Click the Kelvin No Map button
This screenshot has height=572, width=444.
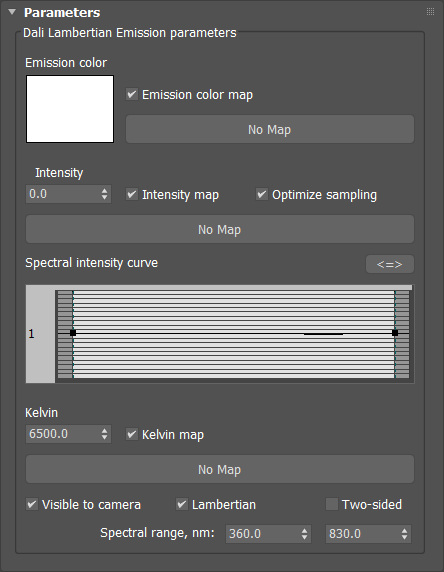(x=220, y=469)
